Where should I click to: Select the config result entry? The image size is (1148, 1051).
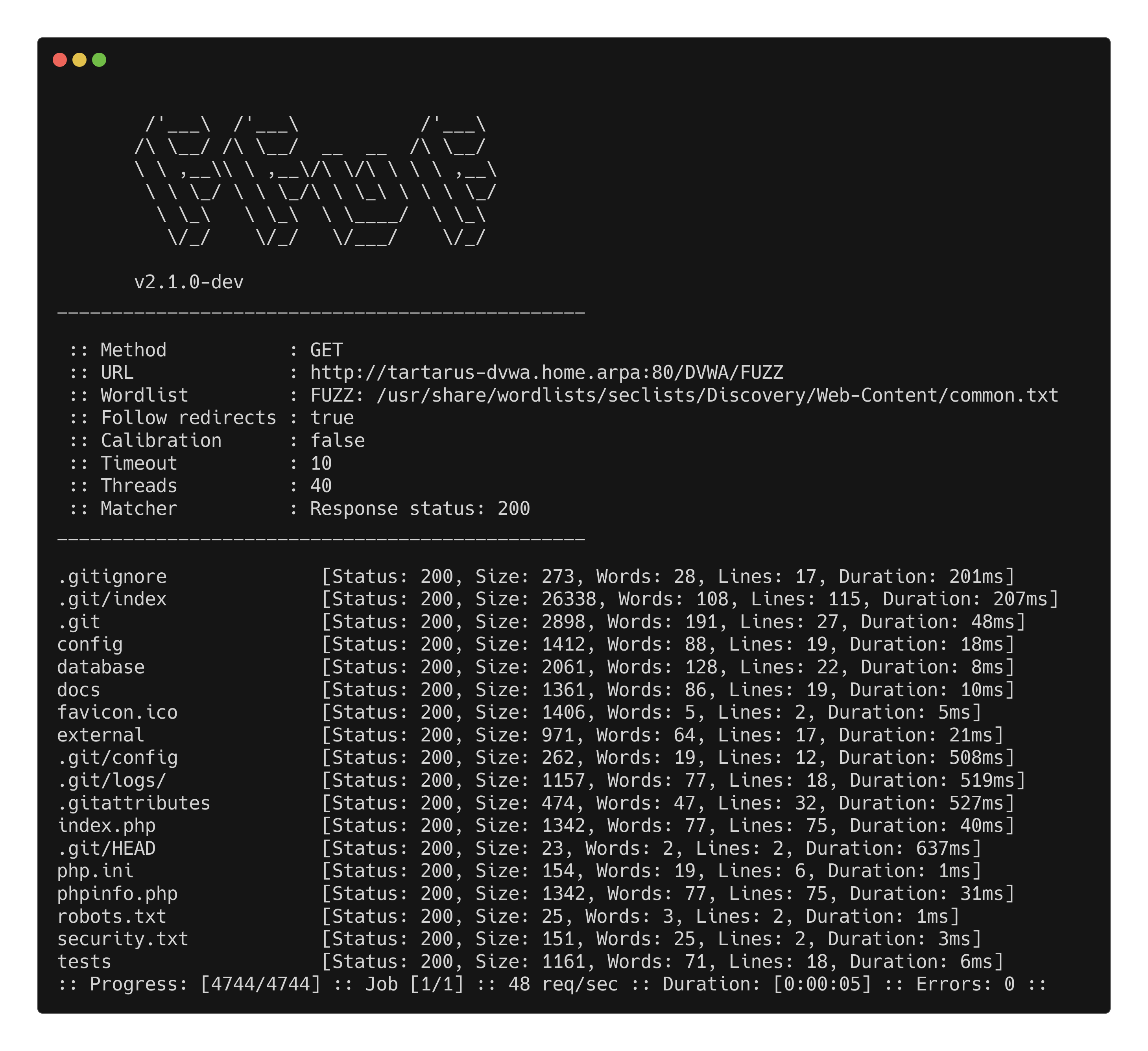(90, 645)
